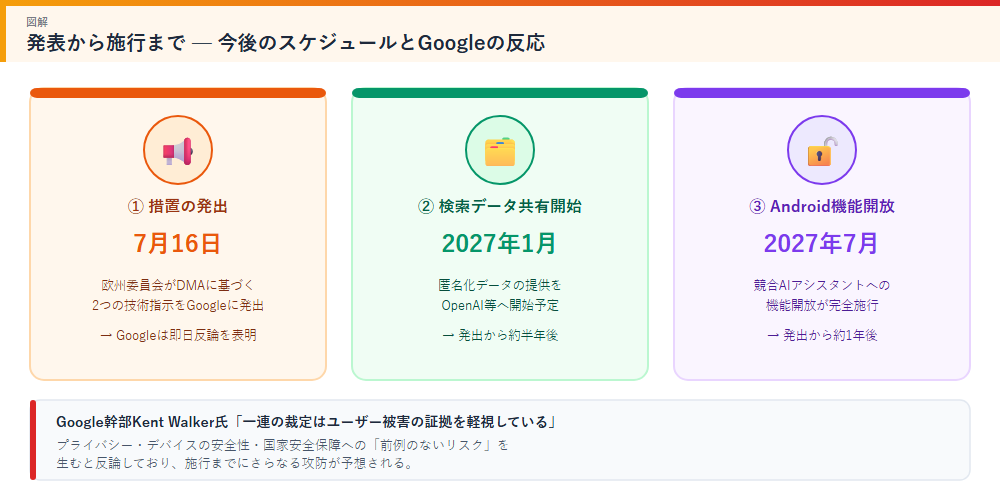Screen dimensions: 1000x500
Task: Click the text "欧州委員会がDMAに基づく"
Action: [x=177, y=284]
